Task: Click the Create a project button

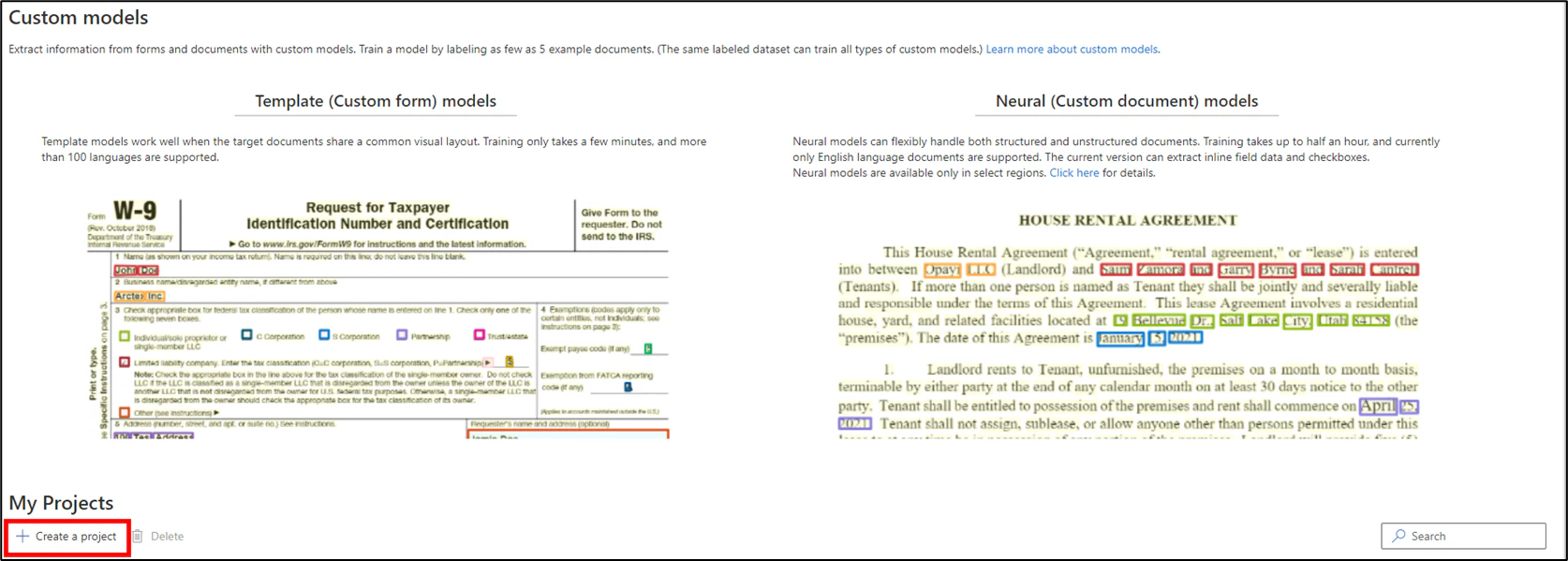Action: click(x=67, y=537)
